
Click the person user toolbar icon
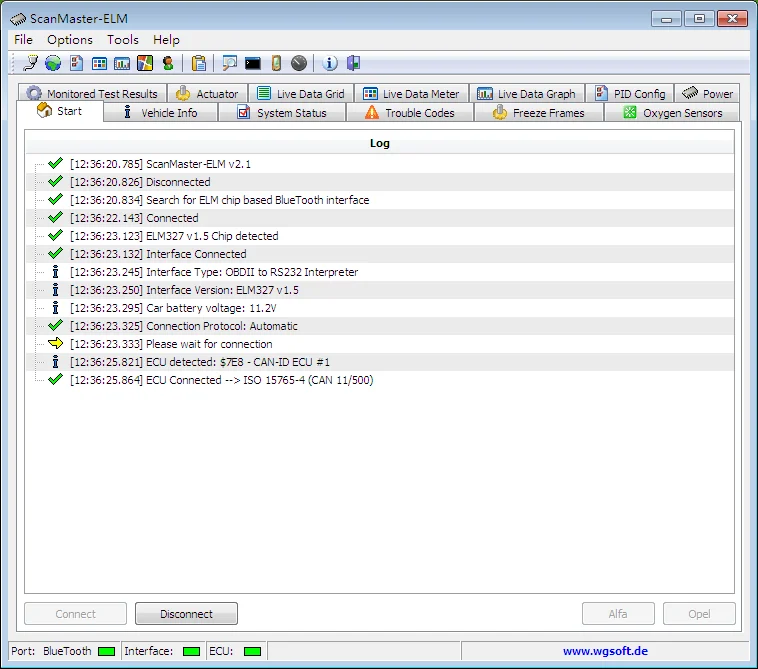[168, 63]
